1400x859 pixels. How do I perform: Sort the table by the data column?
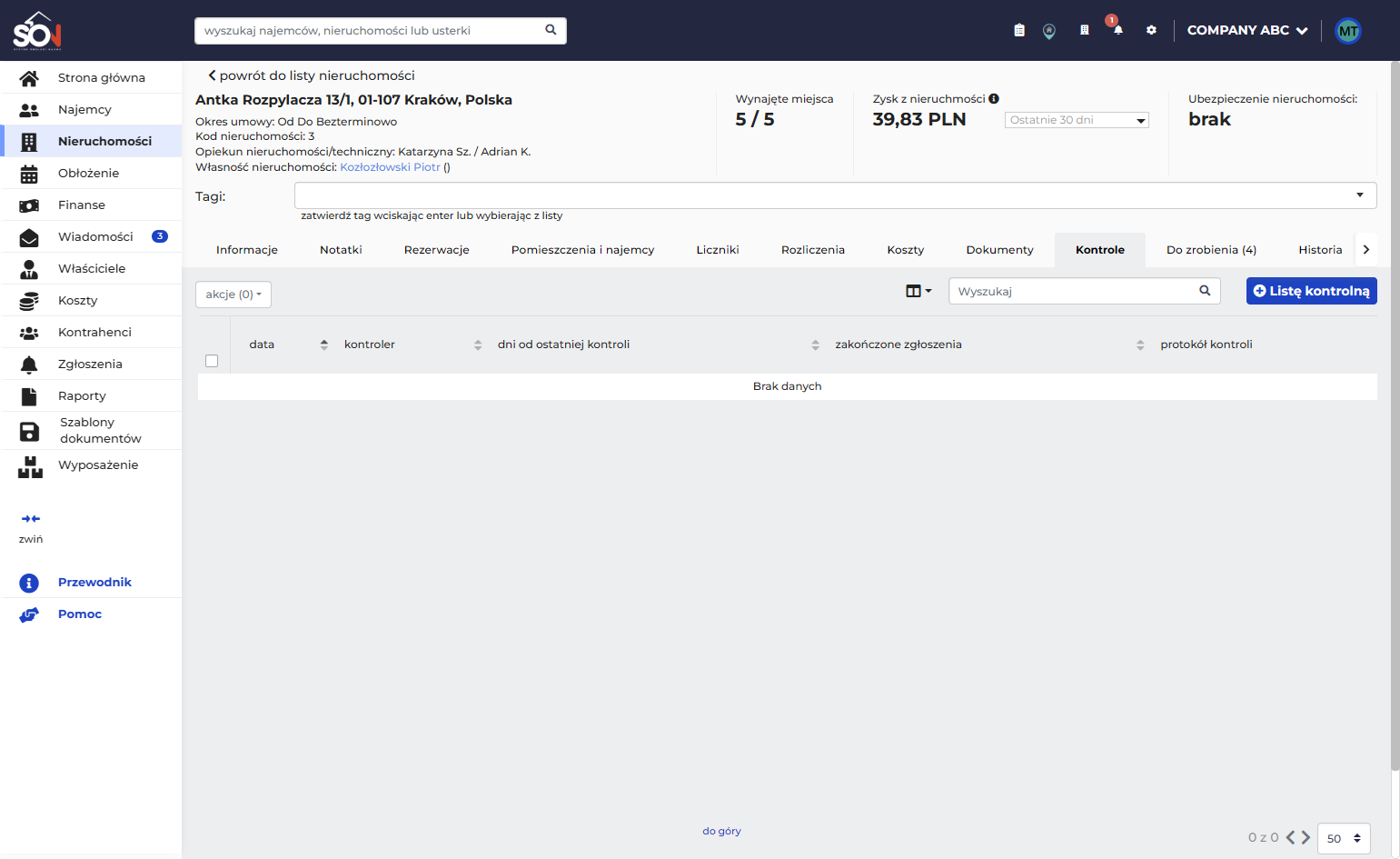coord(324,345)
